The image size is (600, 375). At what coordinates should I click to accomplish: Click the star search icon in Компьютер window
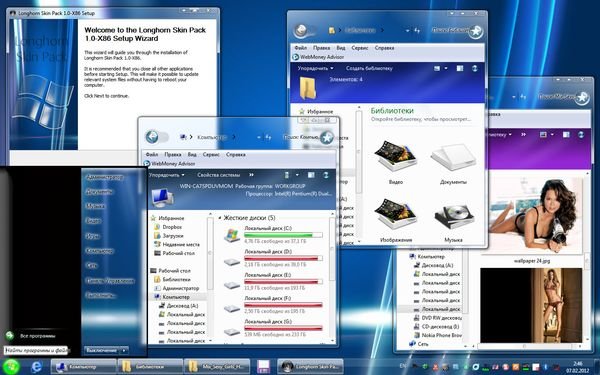click(327, 137)
